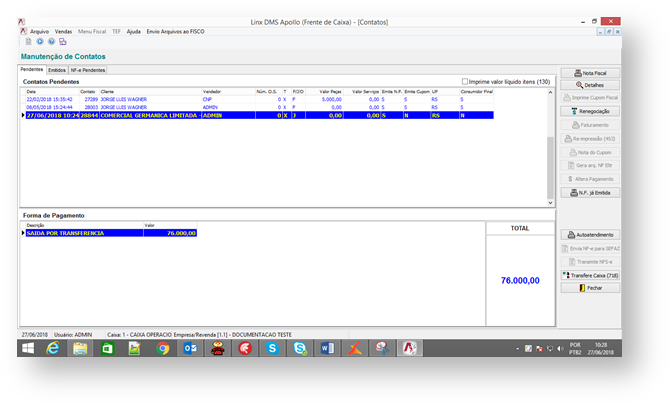Select the Pendentes tab
Viewport: 670px width, 405px height.
32,69
